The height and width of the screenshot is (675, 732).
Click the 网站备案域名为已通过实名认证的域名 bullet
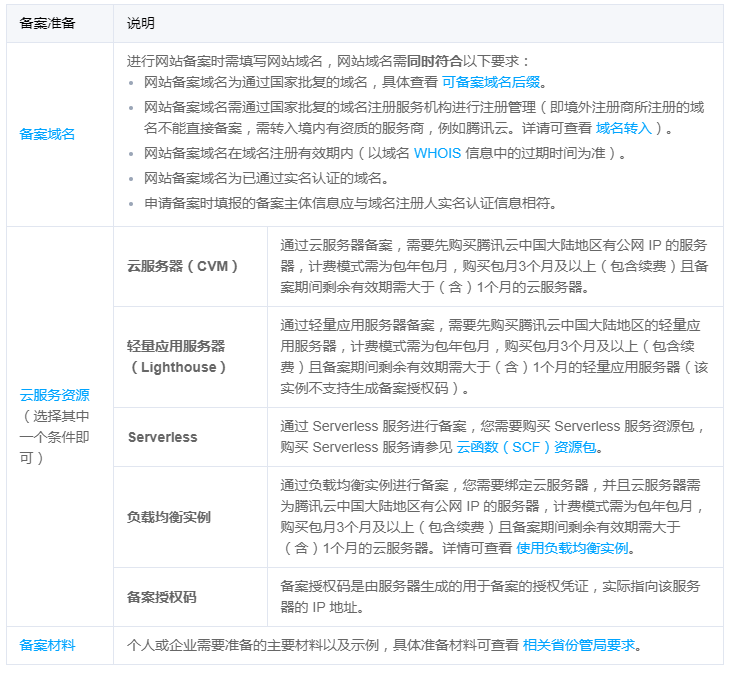point(266,178)
